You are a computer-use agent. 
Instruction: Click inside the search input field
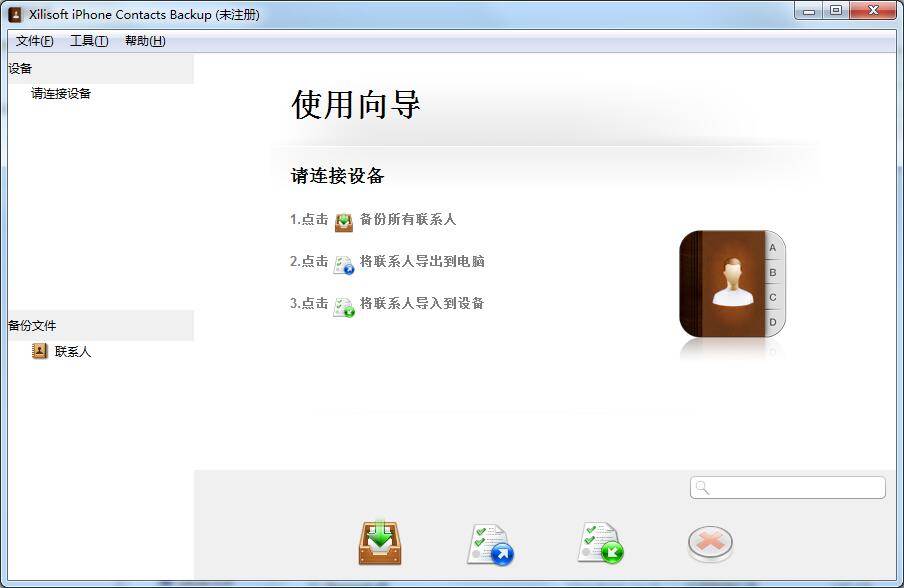[790, 487]
